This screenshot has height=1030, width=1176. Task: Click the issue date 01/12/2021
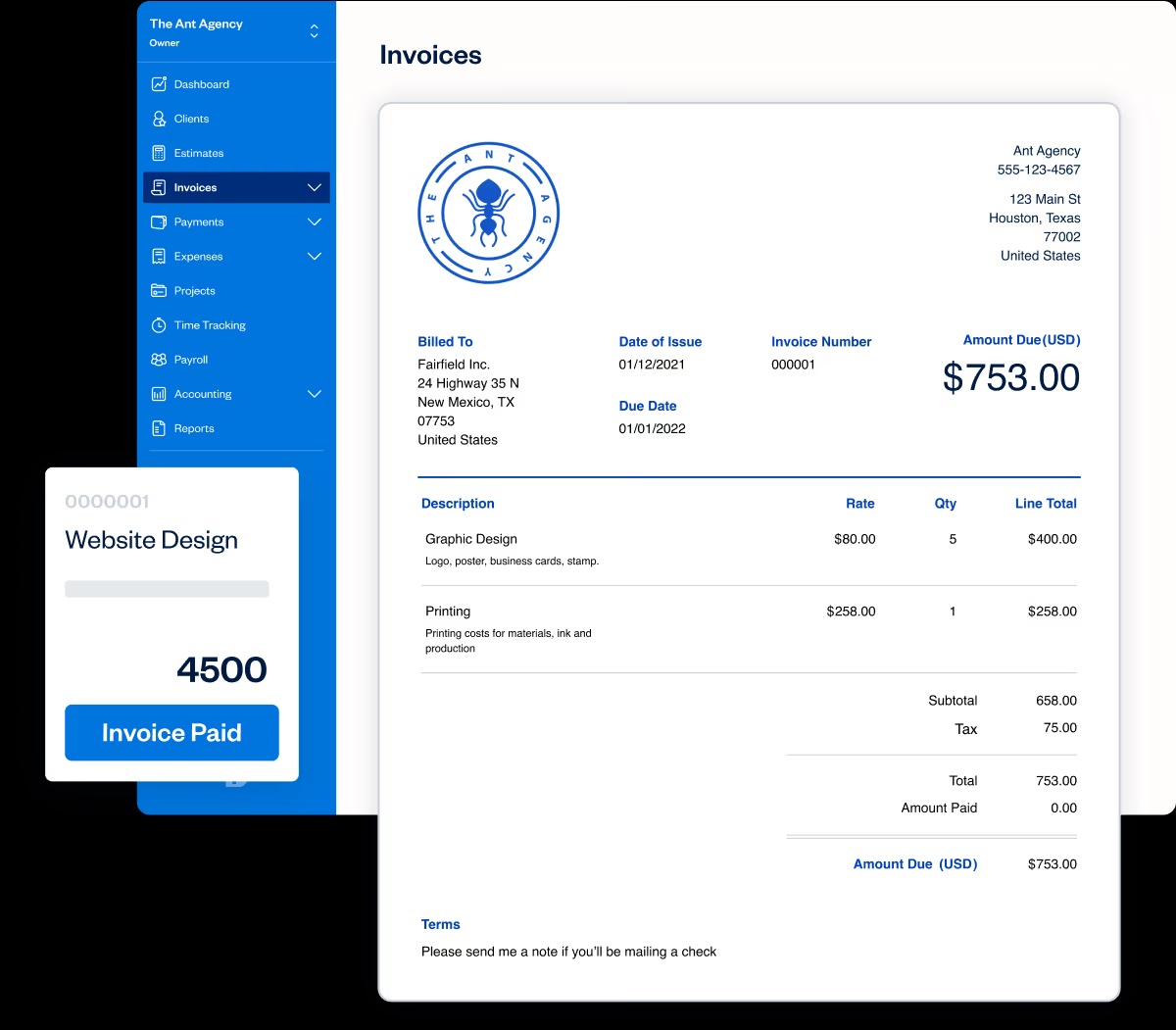coord(652,365)
